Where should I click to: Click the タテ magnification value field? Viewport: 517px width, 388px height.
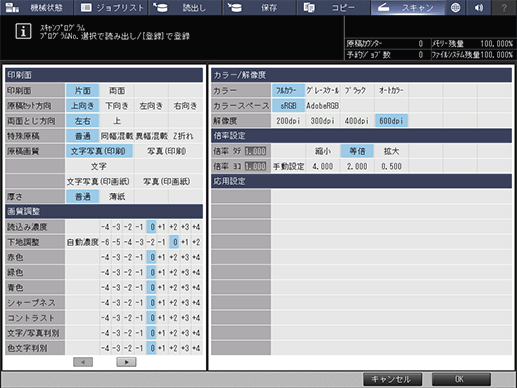pyautogui.click(x=256, y=151)
